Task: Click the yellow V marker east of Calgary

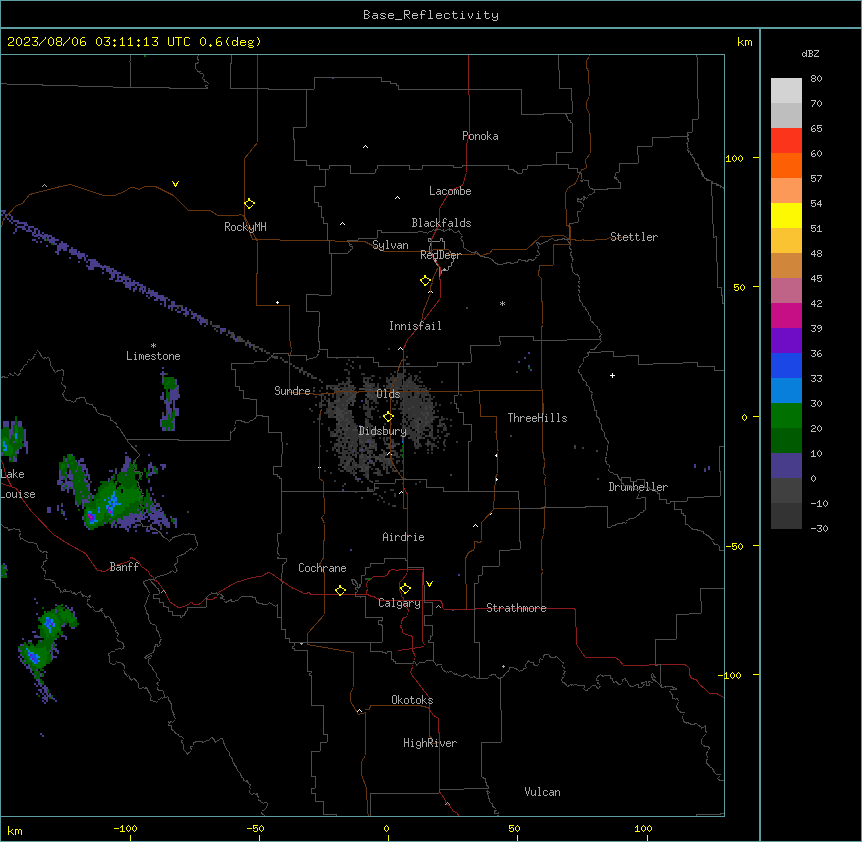Action: pos(429,584)
